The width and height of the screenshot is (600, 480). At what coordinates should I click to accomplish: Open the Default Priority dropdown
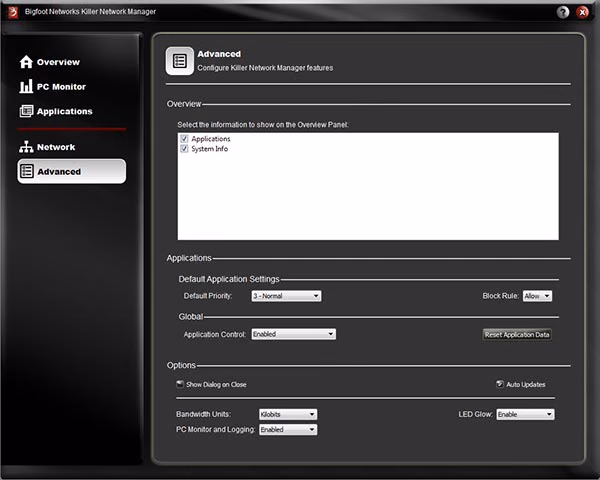(x=286, y=296)
